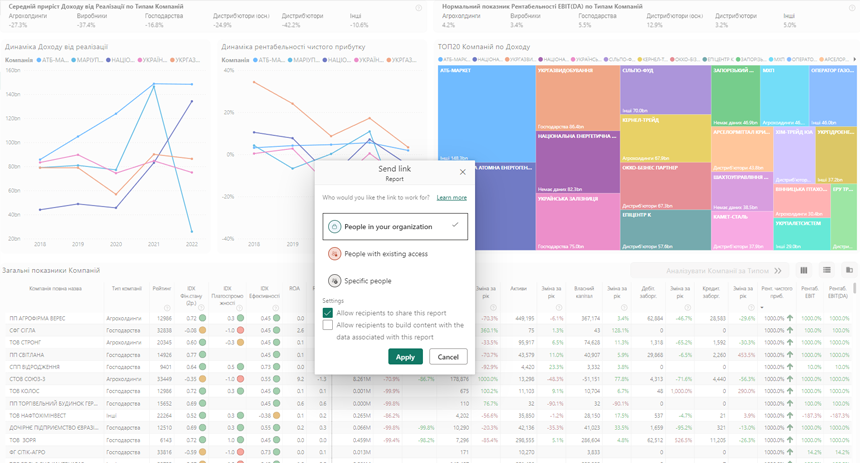Screen dimensions: 860x463
Task: Select ЗАПОРІЗЬКИЙ block in treemap
Action: coord(735,96)
